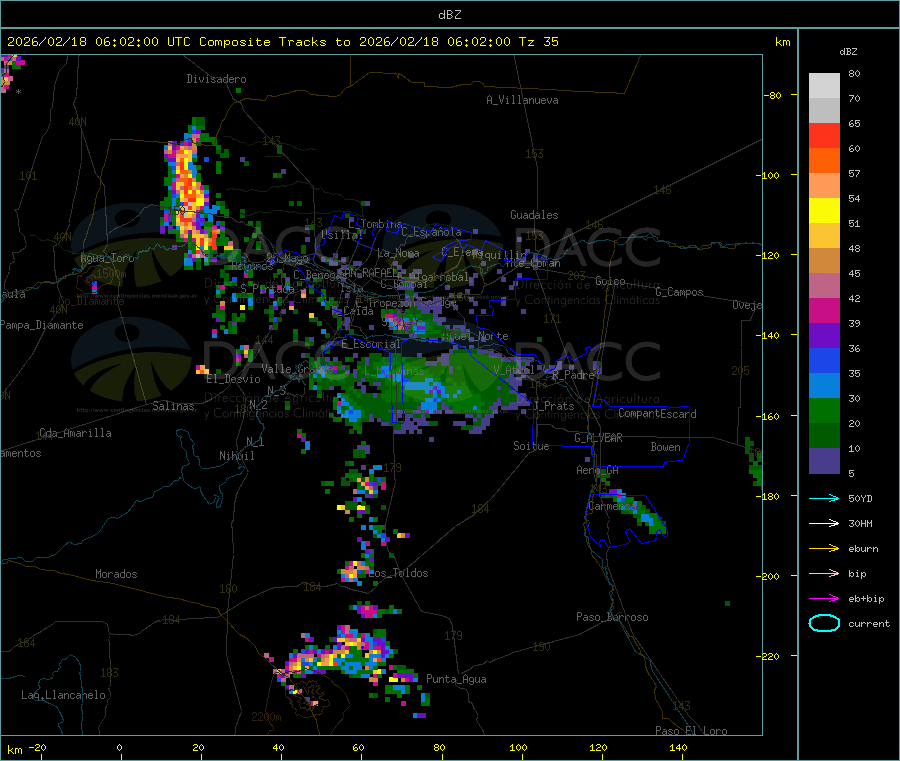Select the blue 36 dBZ color swatch
Screen dimensions: 900x761
[824, 360]
